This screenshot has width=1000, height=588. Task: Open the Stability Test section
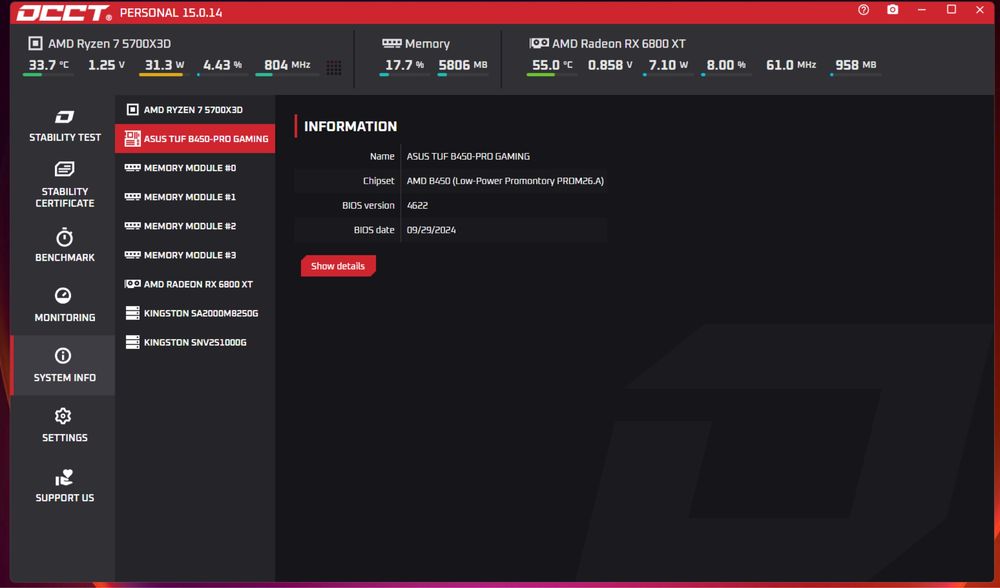64,126
